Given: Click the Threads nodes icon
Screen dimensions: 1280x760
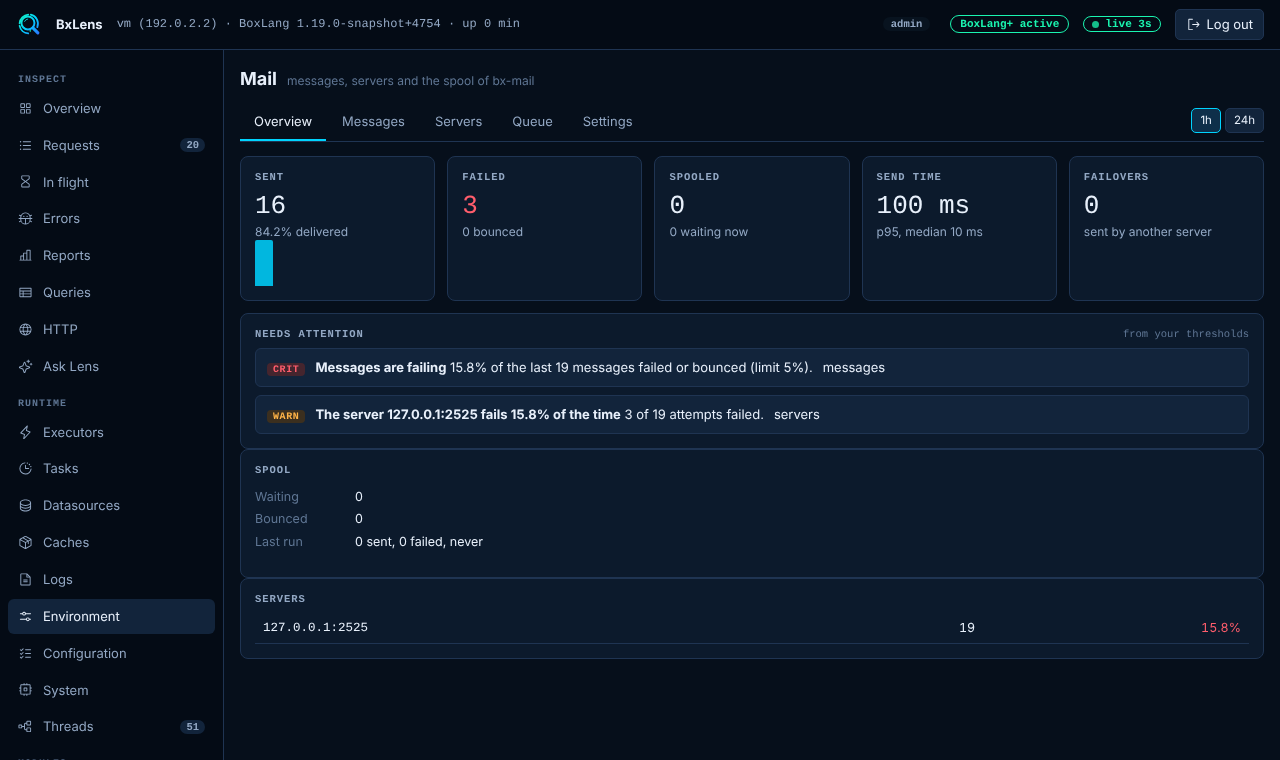Looking at the screenshot, I should point(25,726).
